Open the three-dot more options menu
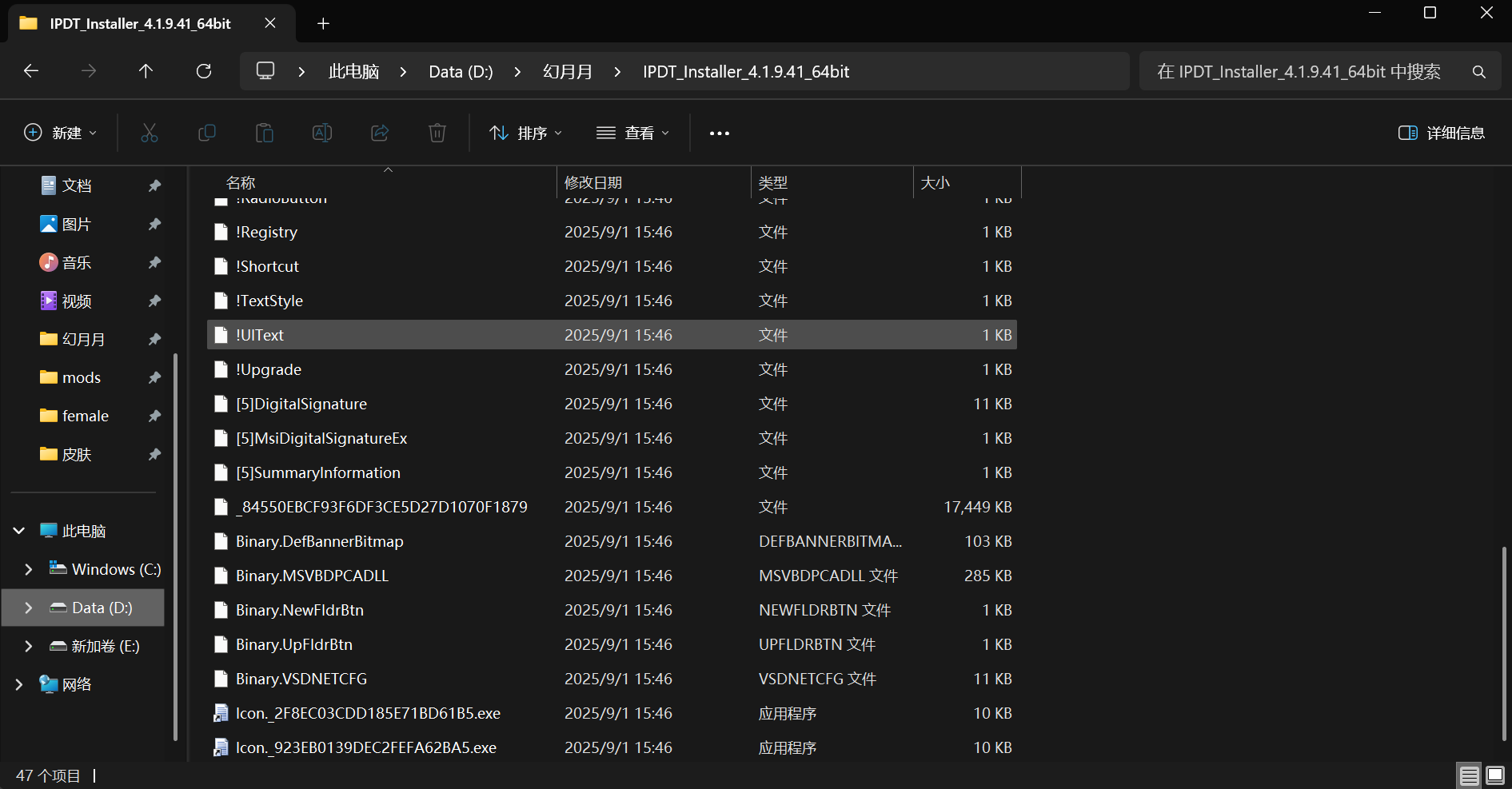Viewport: 1512px width, 789px height. pyautogui.click(x=720, y=133)
